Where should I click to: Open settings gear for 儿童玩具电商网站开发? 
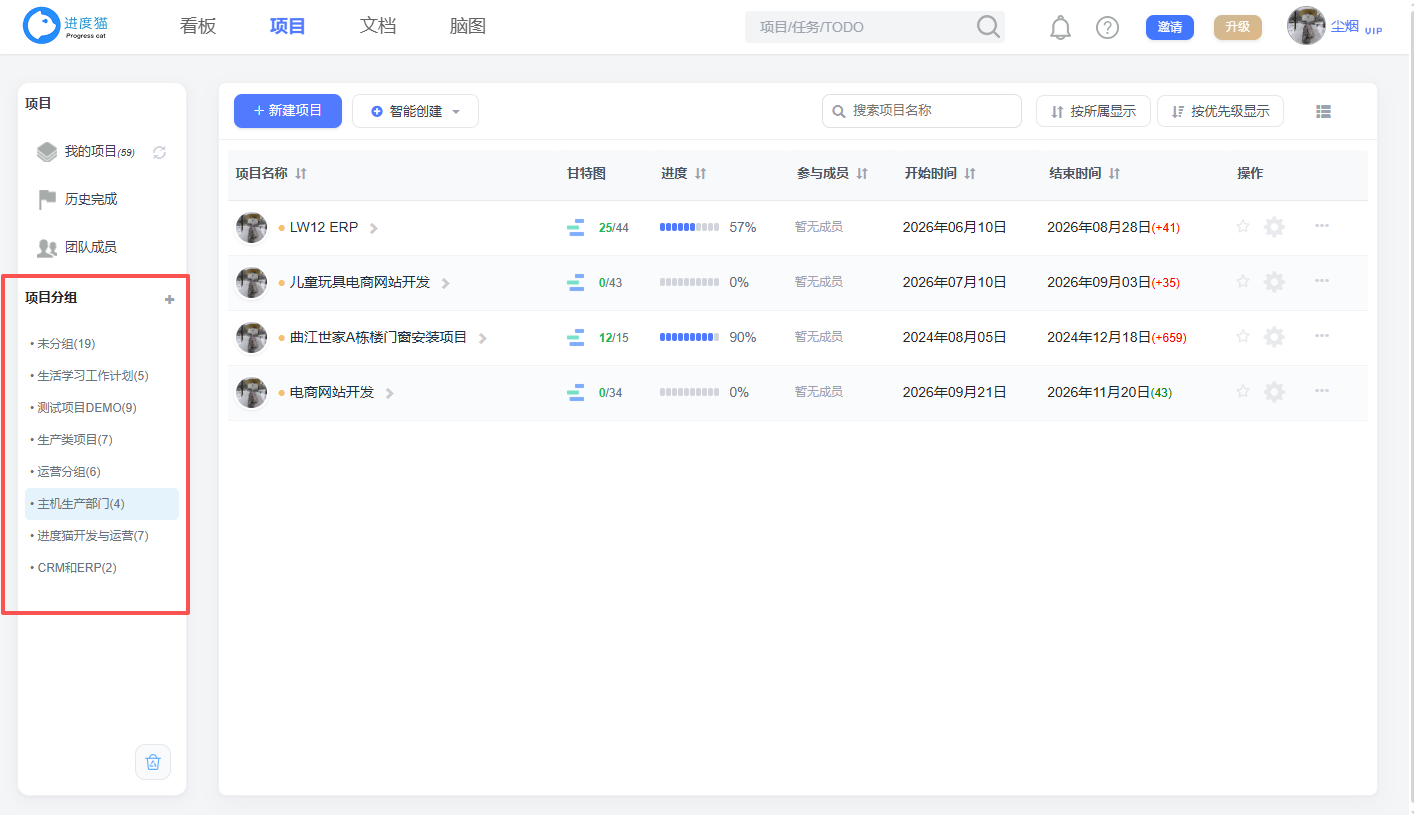(1274, 282)
